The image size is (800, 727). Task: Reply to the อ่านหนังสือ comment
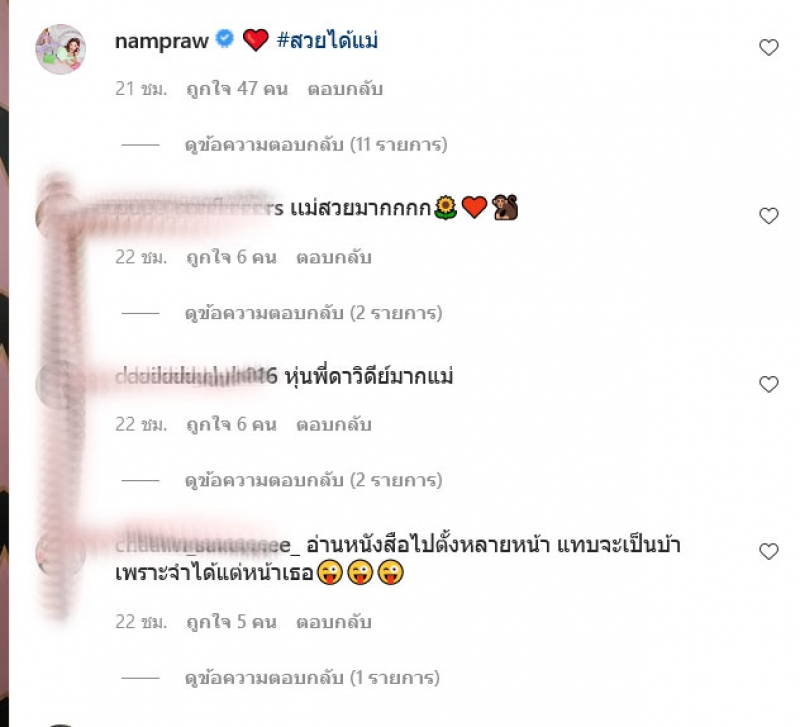(x=334, y=622)
